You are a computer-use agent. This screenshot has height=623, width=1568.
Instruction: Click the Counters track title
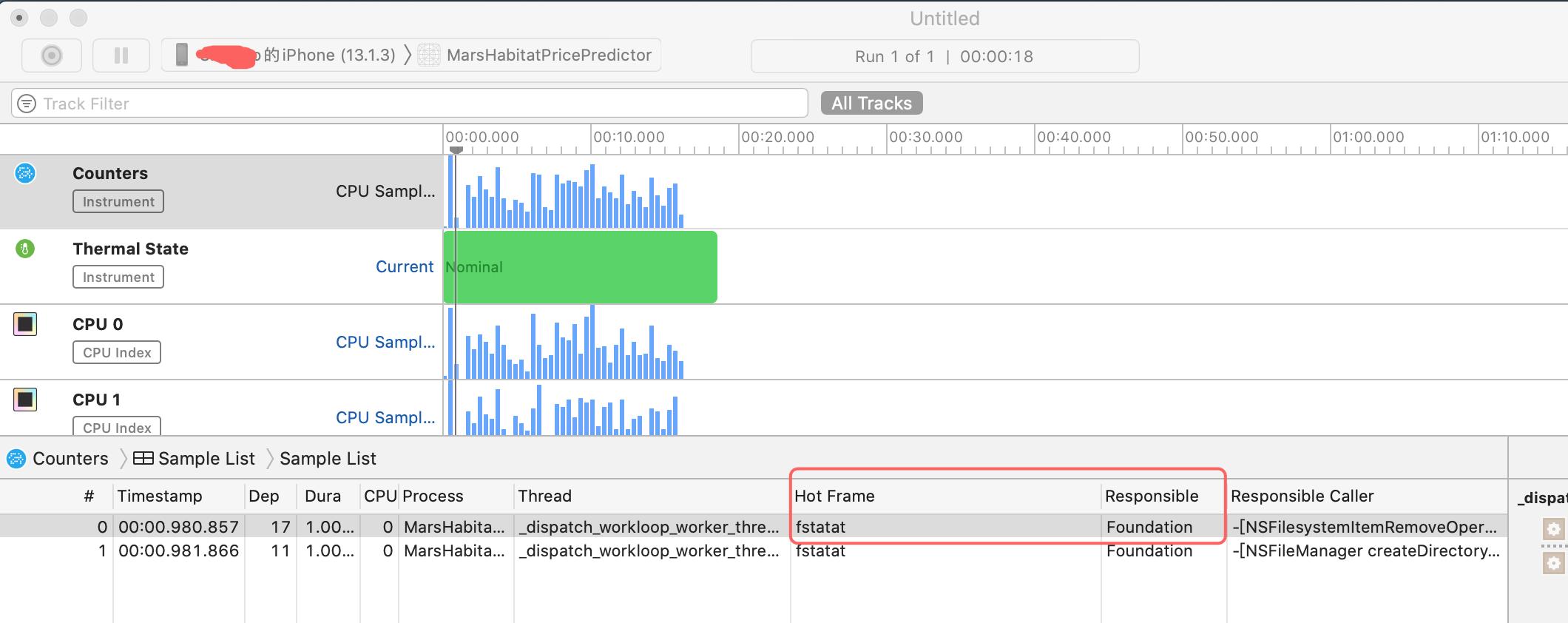point(110,173)
